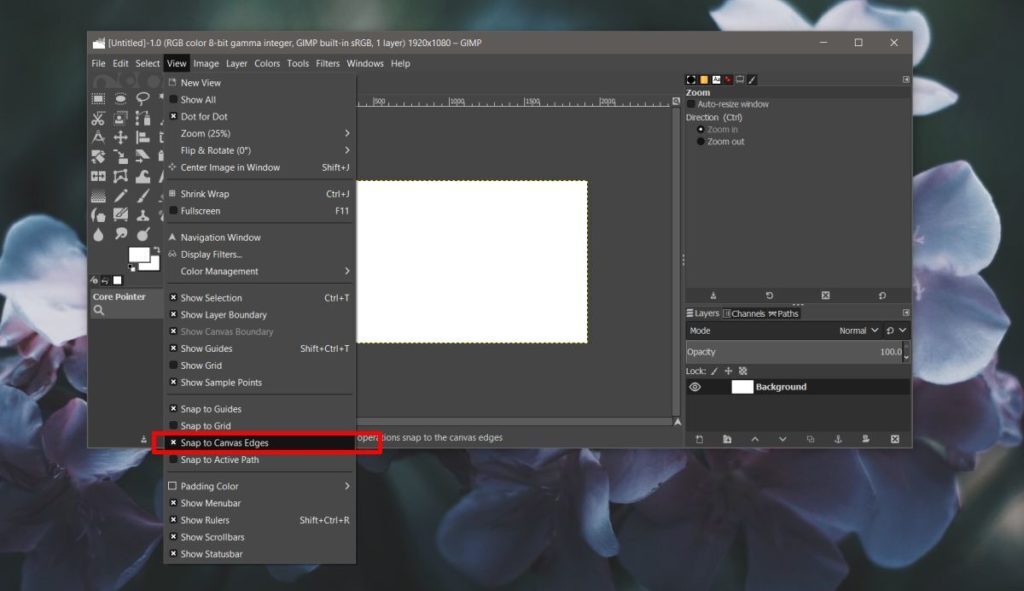The height and width of the screenshot is (591, 1024).
Task: Switch to the Channels tab
Action: [x=746, y=313]
